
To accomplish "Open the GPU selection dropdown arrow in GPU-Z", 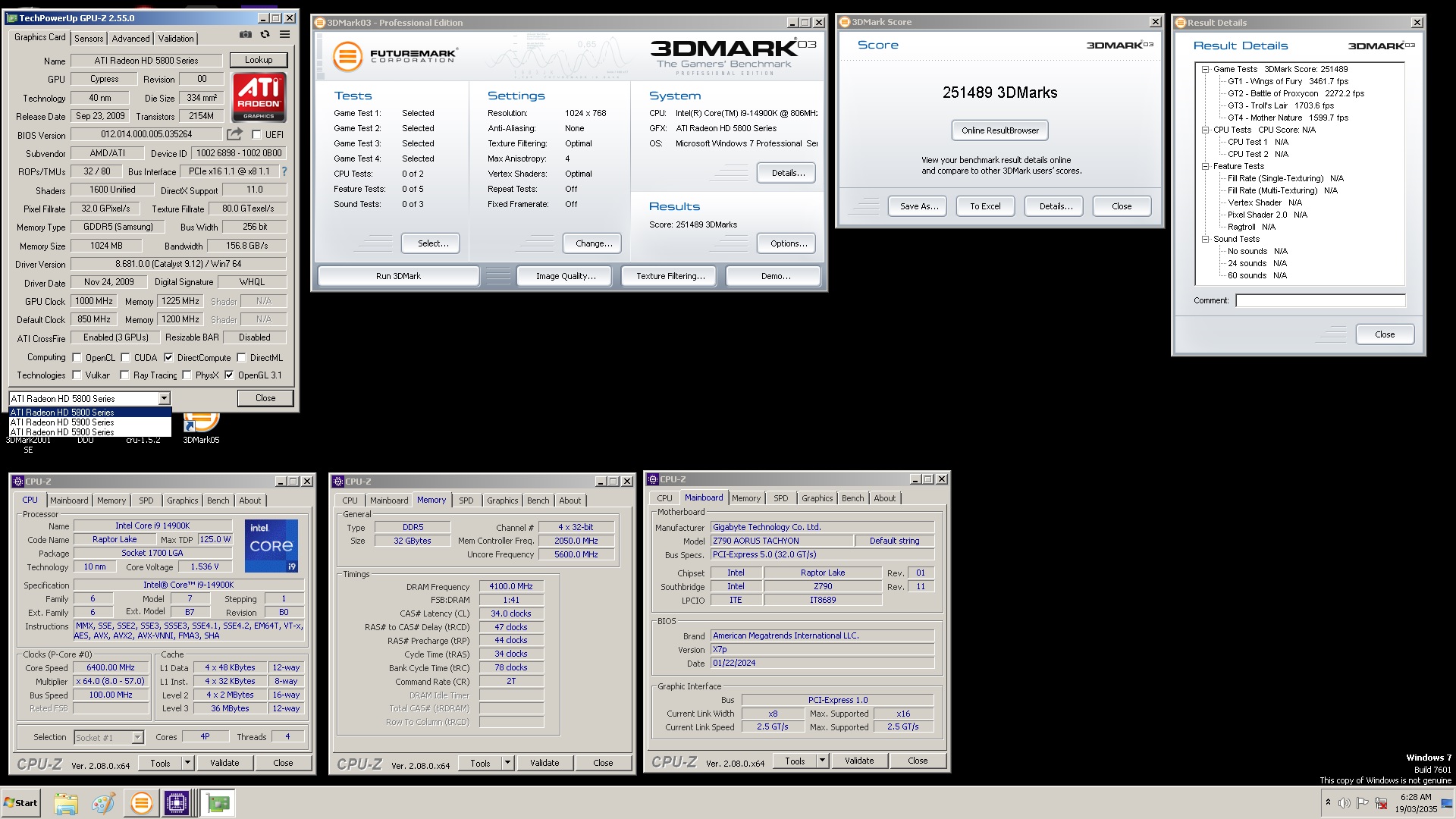I will coord(164,398).
